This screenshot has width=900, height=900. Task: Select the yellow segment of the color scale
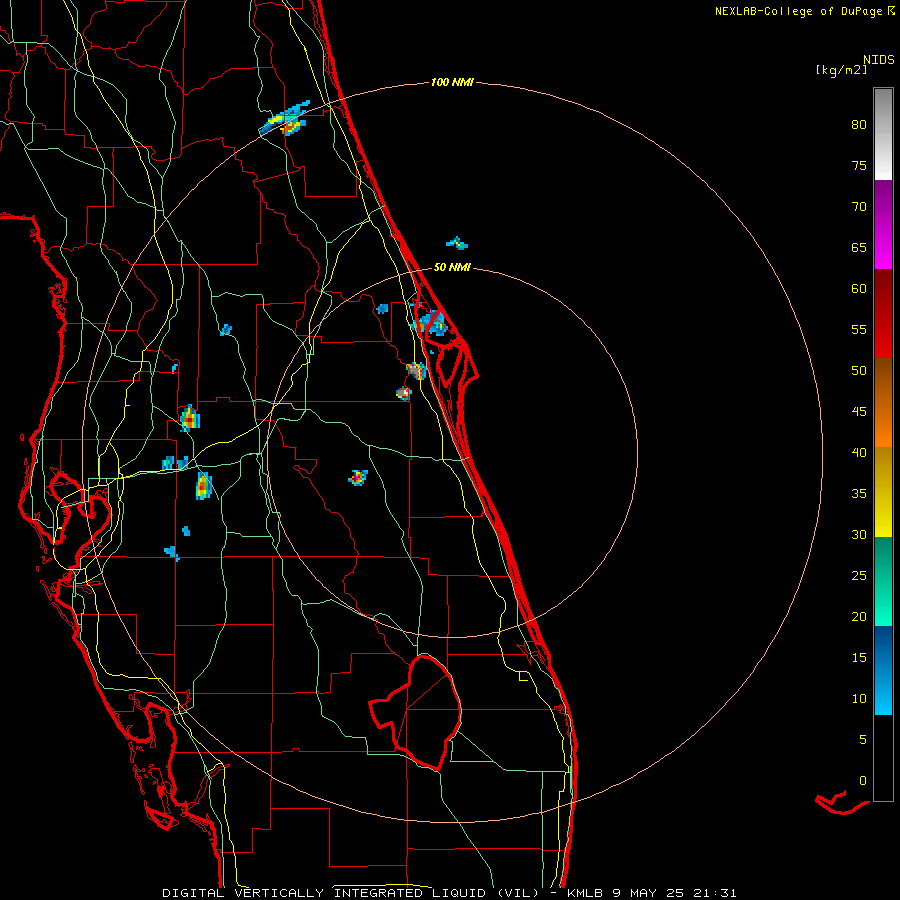[x=883, y=492]
